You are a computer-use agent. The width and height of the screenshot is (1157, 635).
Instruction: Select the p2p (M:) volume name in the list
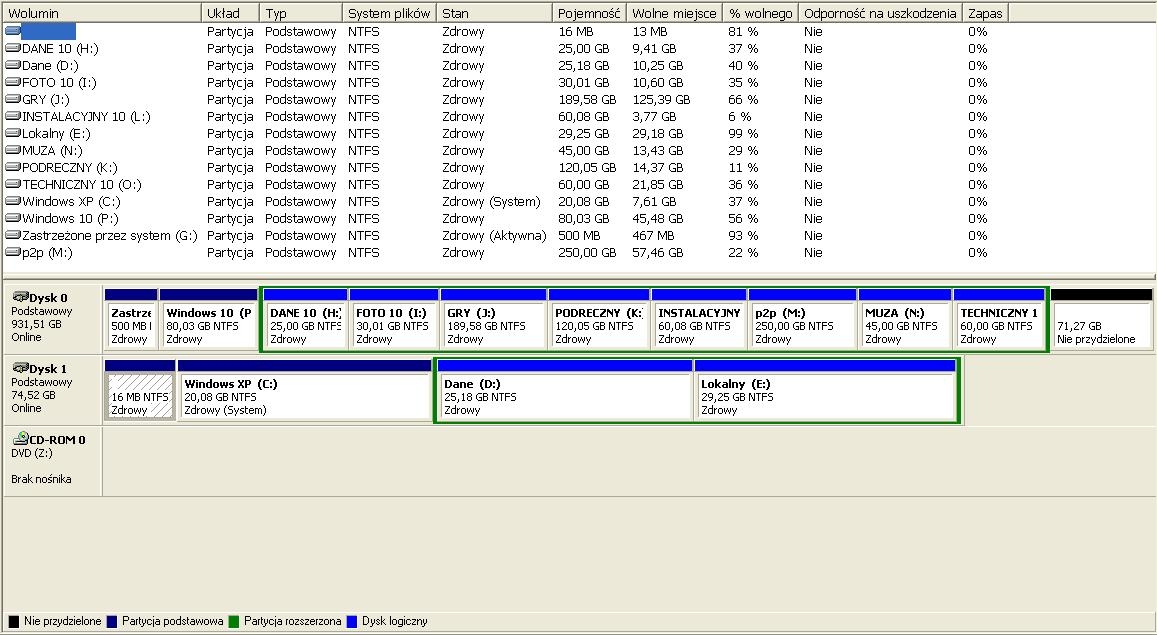[x=47, y=252]
